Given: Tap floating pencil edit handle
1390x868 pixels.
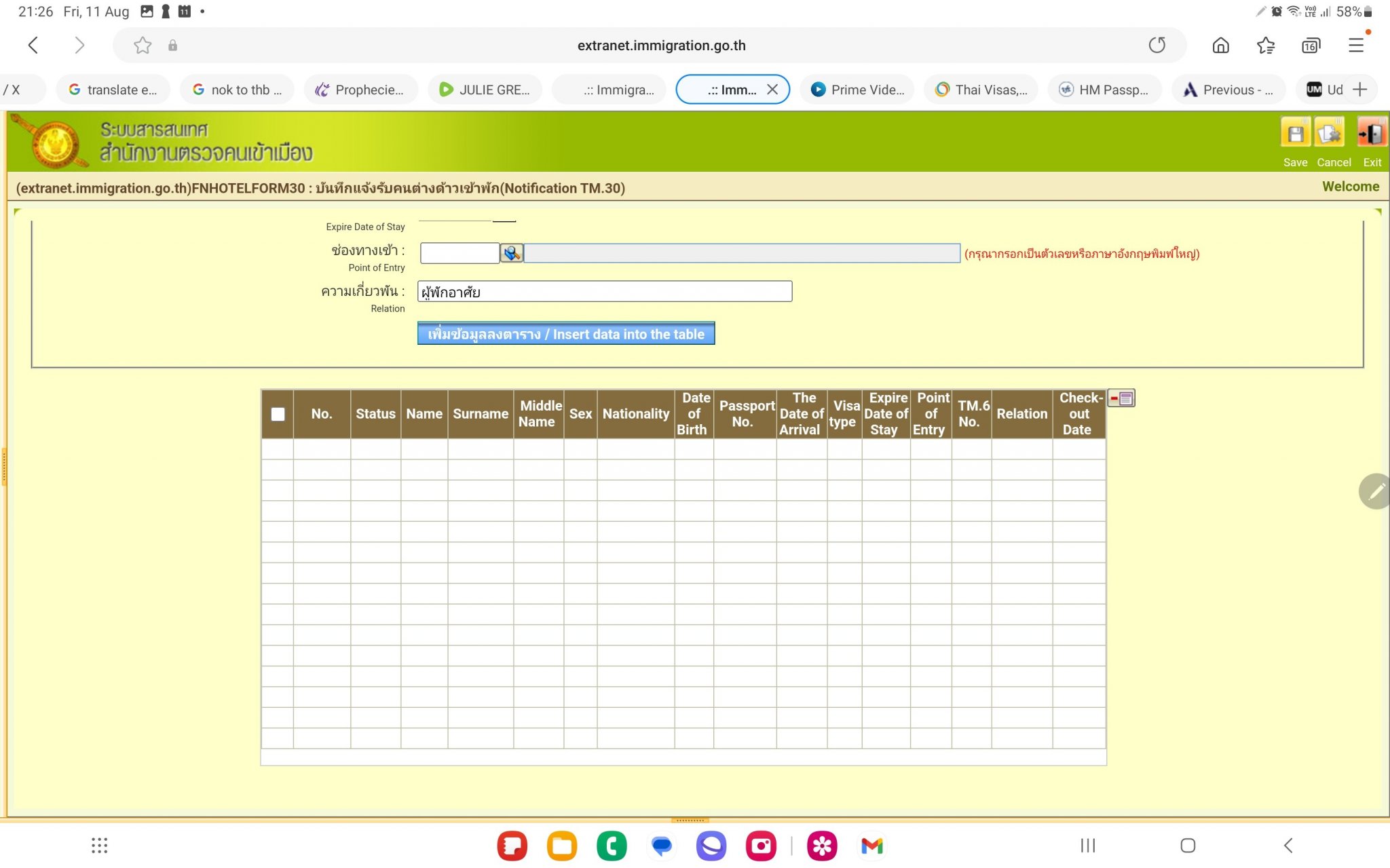Looking at the screenshot, I should click(x=1376, y=491).
